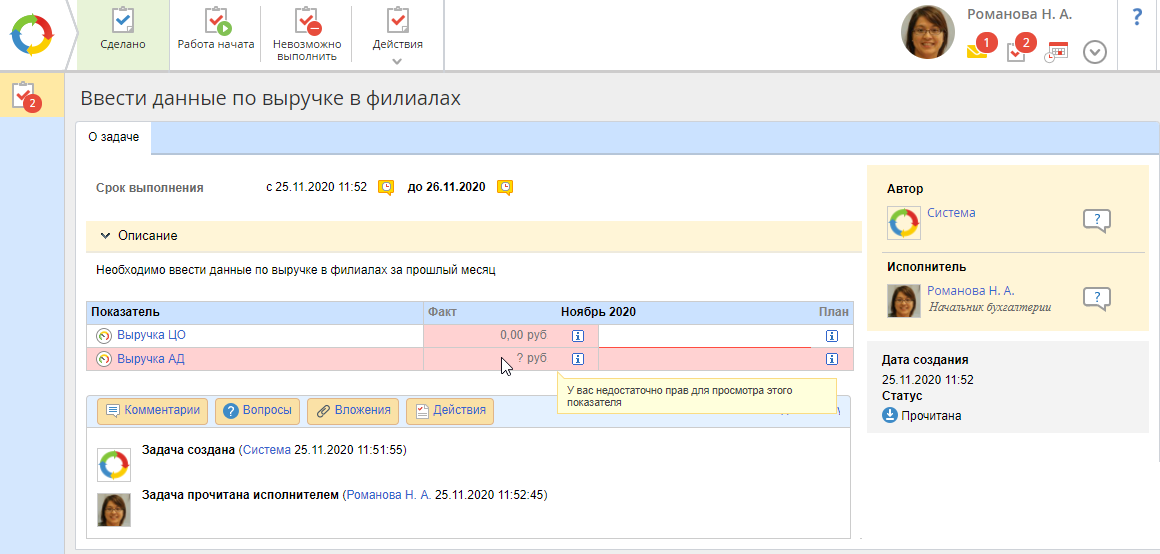Open the messages envelope icon
1160x554 pixels.
click(977, 52)
